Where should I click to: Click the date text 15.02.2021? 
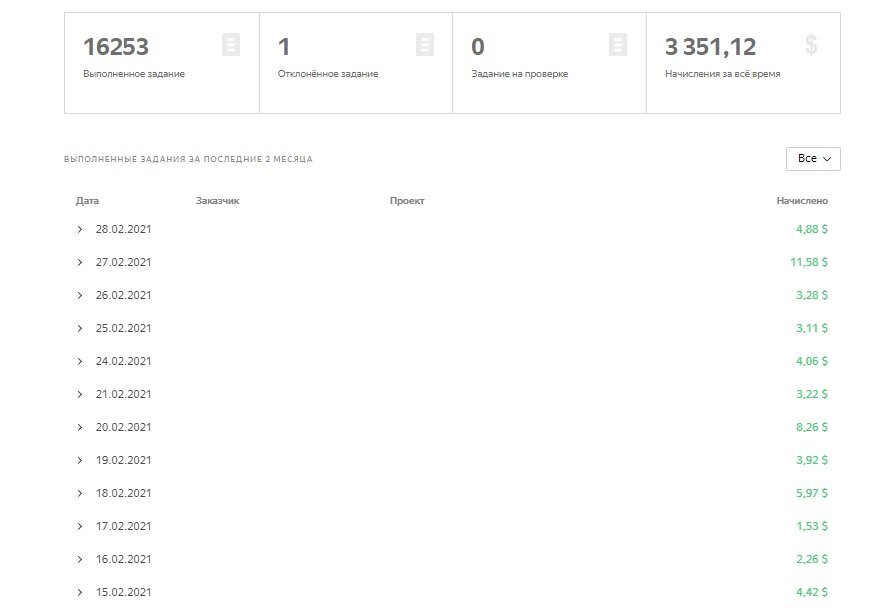pyautogui.click(x=123, y=592)
